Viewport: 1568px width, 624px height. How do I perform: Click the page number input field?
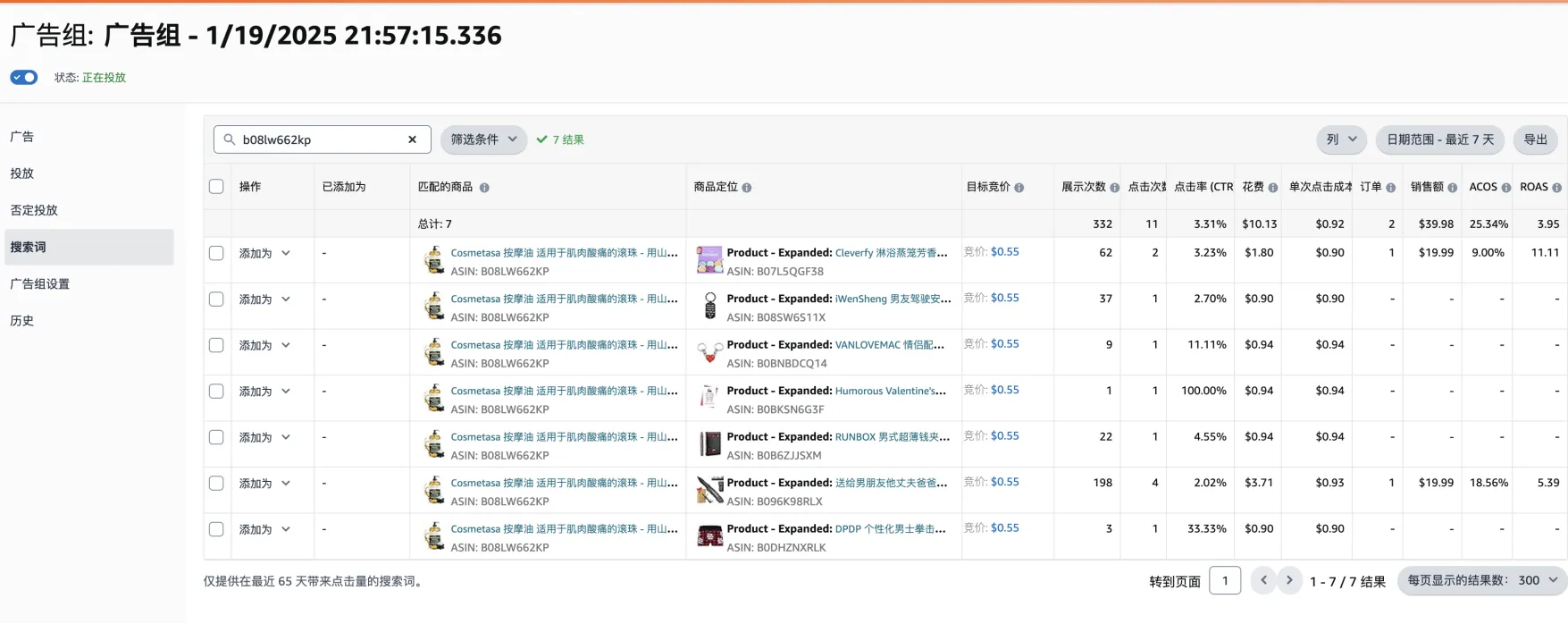1225,580
